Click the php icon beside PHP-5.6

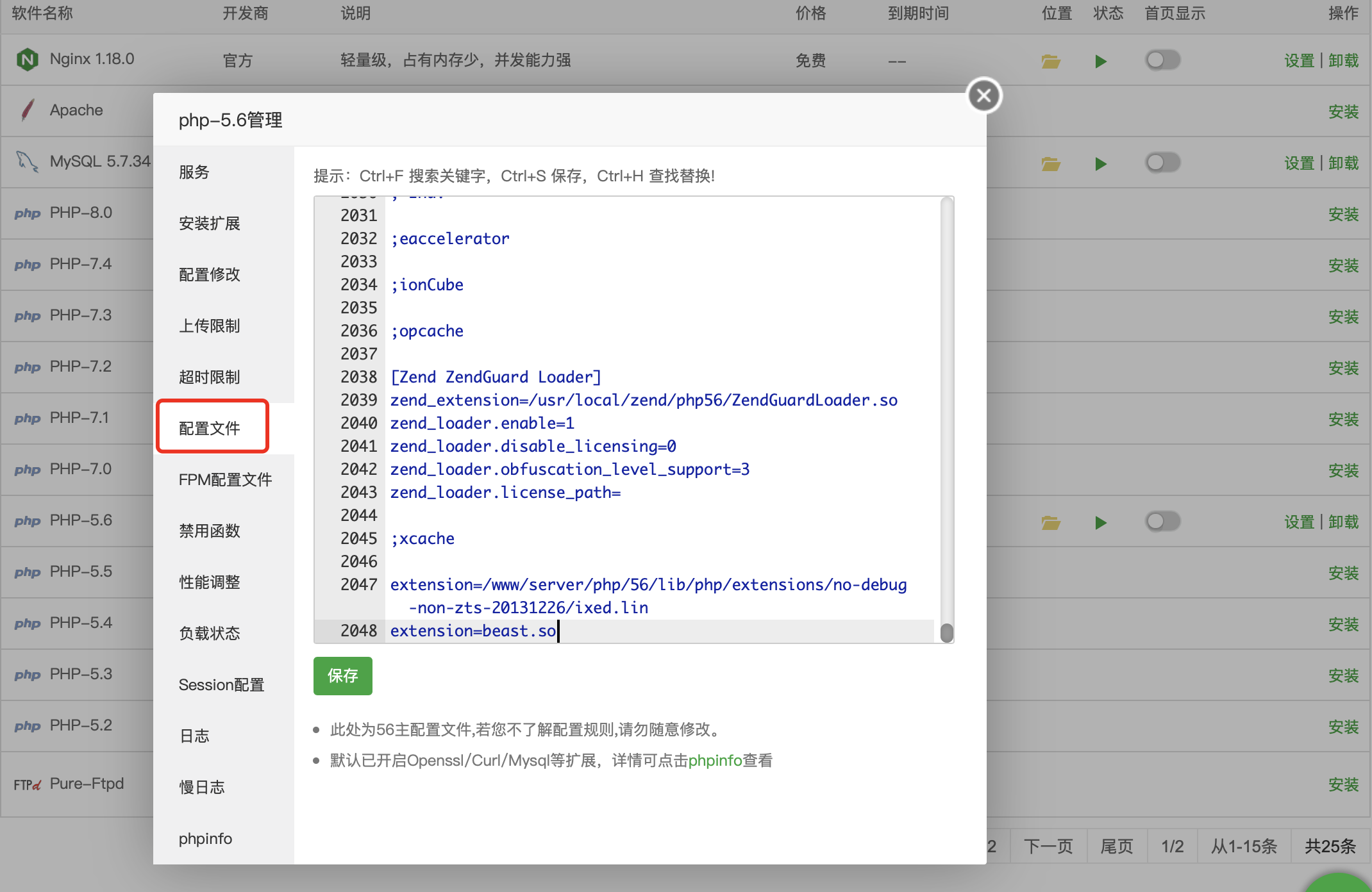(x=28, y=521)
